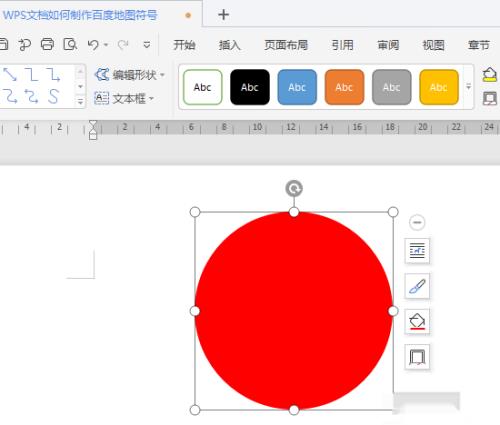Switch to the 页面布局 tab
The width and height of the screenshot is (500, 425).
click(x=286, y=45)
